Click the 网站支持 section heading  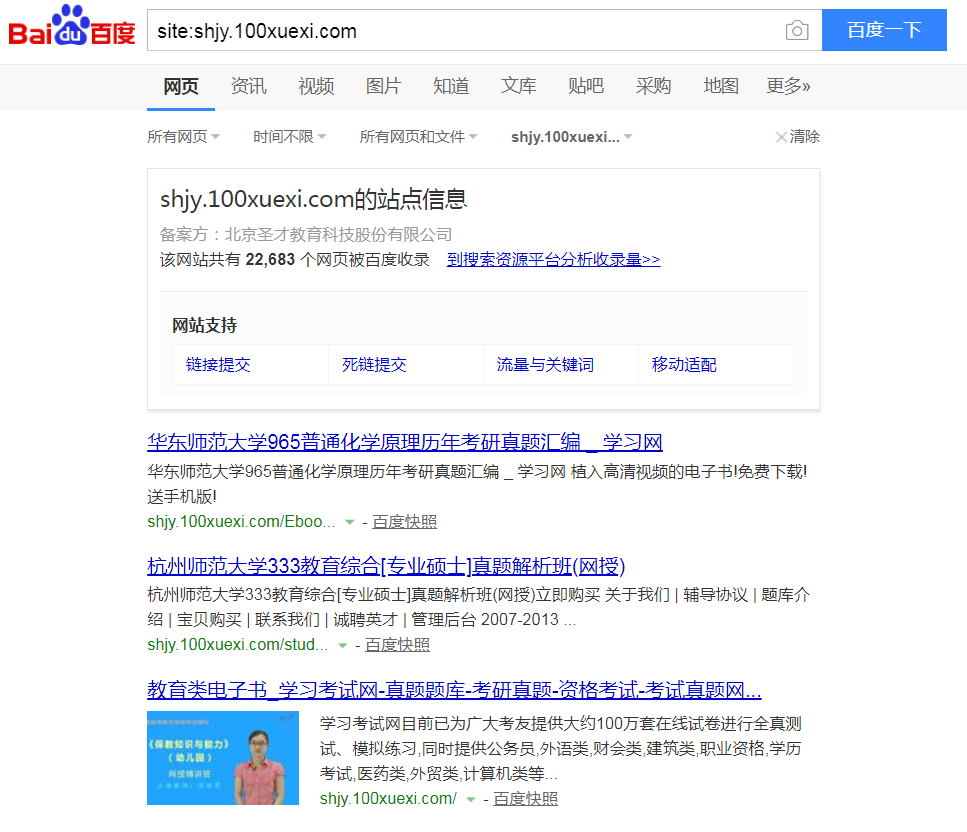click(204, 325)
